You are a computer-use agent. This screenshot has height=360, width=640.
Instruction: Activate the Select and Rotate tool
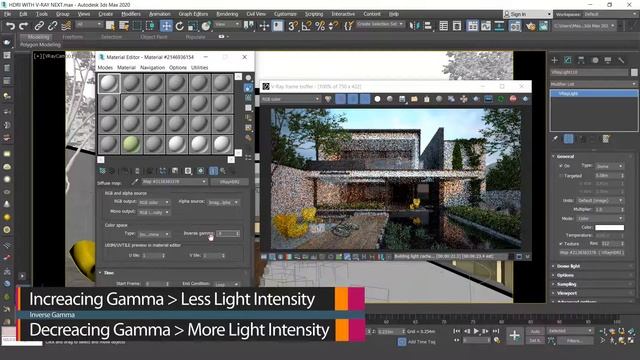[x=180, y=26]
